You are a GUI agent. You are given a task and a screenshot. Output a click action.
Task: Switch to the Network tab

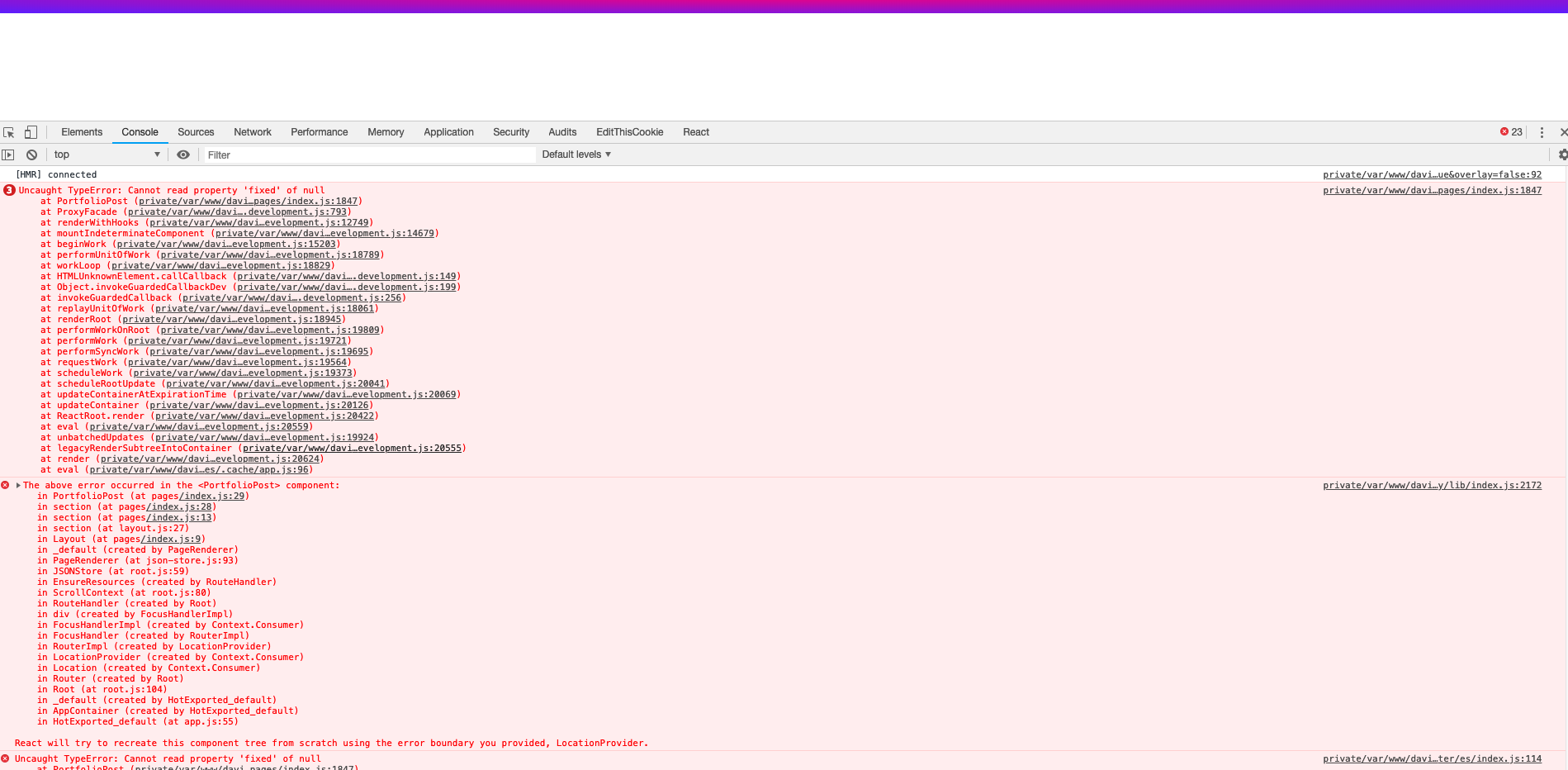[x=252, y=132]
